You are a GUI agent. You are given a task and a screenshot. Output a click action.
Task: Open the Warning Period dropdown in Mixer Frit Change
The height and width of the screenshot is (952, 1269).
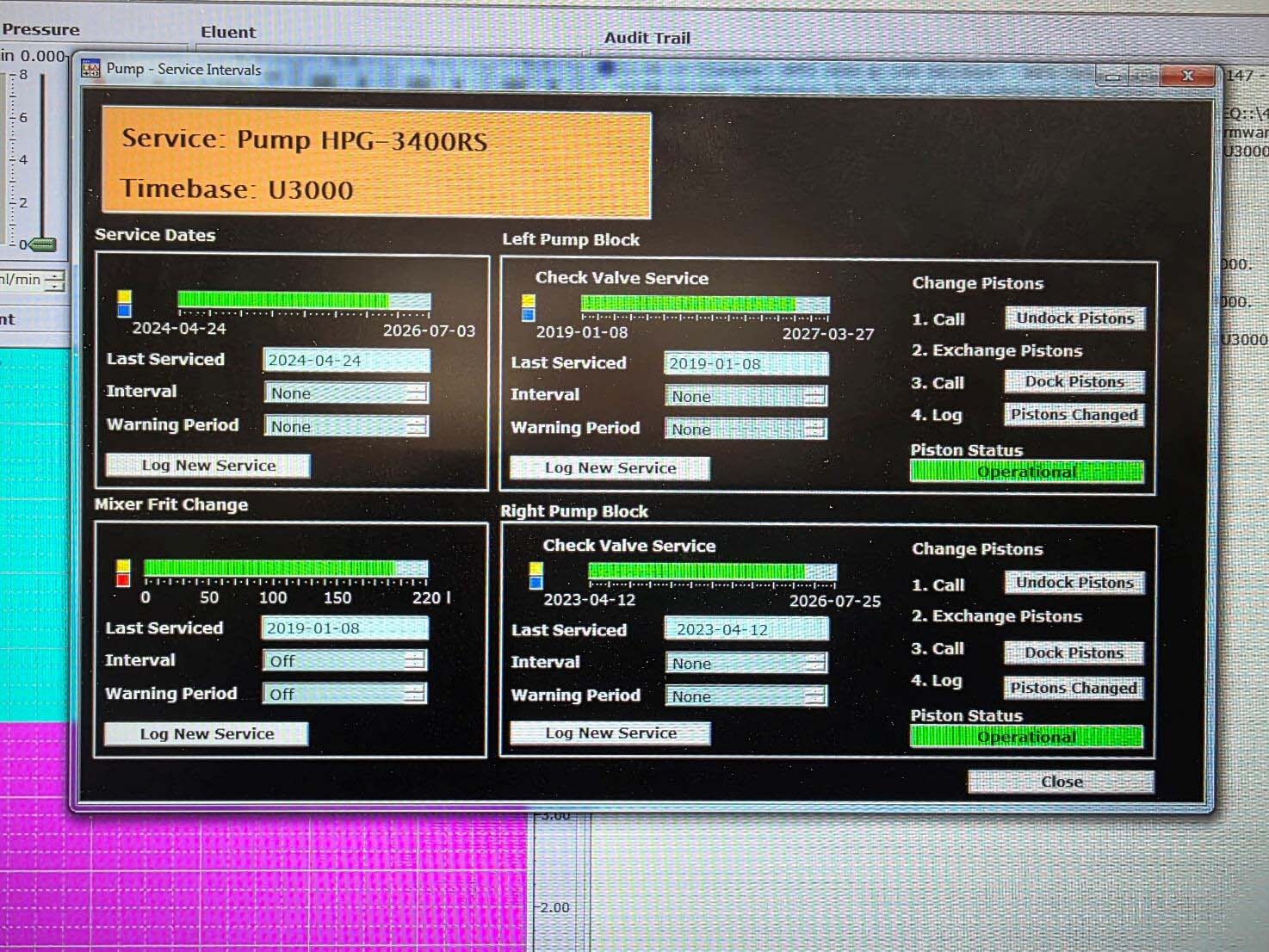click(344, 694)
